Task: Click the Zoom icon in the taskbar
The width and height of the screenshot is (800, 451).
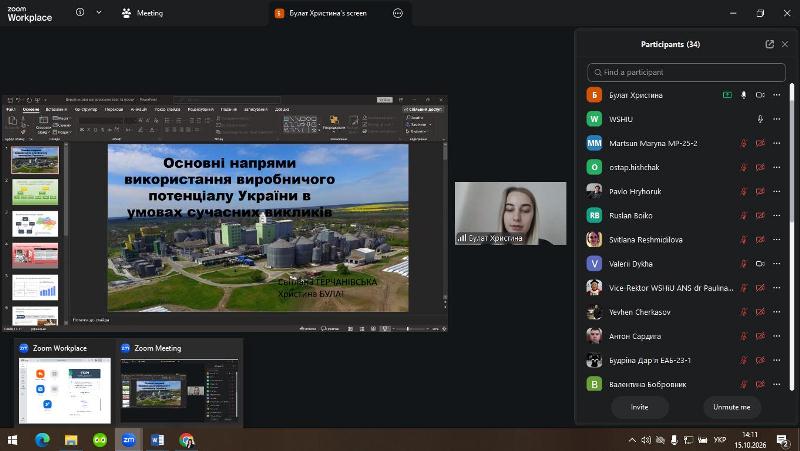Action: click(x=129, y=440)
